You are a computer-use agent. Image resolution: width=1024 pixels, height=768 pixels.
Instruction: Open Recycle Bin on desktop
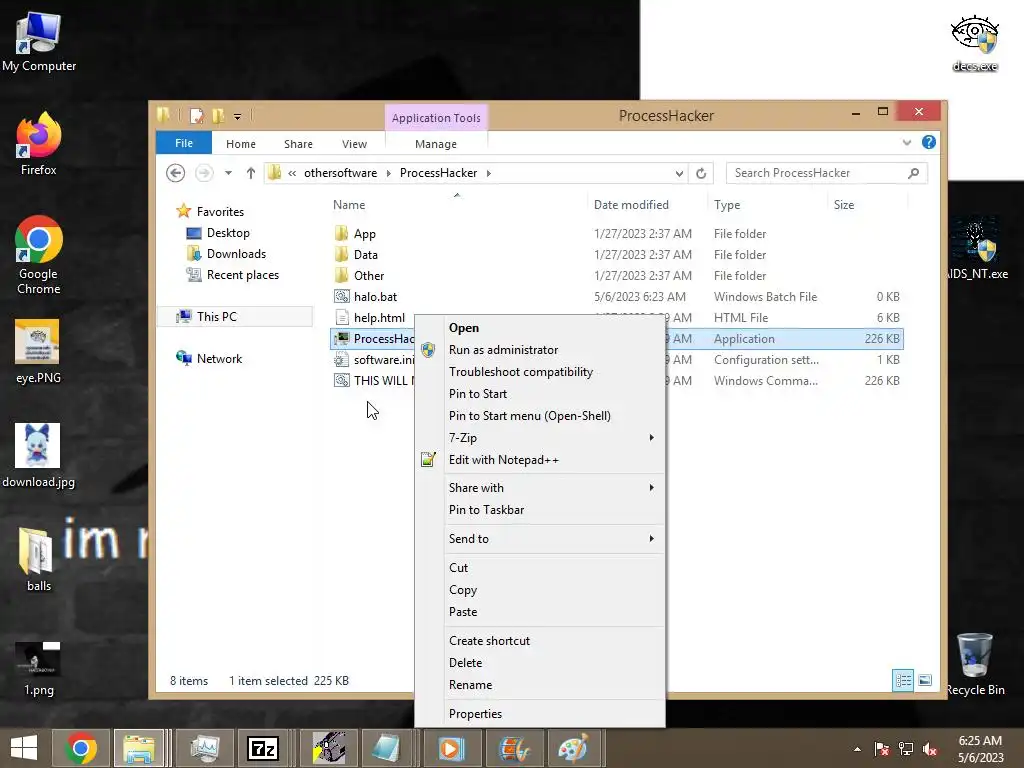974,664
